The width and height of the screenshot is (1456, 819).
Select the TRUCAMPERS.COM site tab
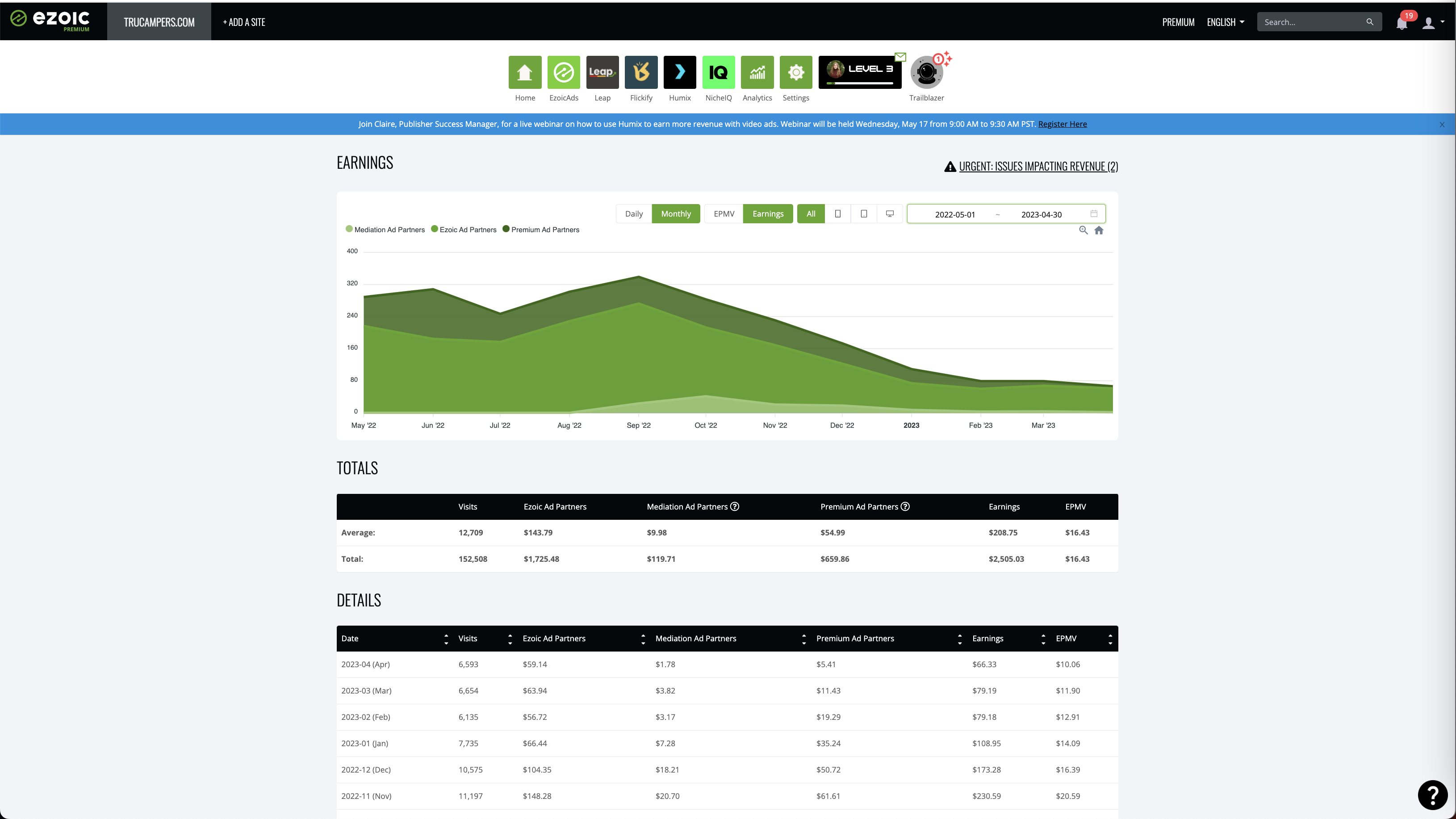(159, 22)
